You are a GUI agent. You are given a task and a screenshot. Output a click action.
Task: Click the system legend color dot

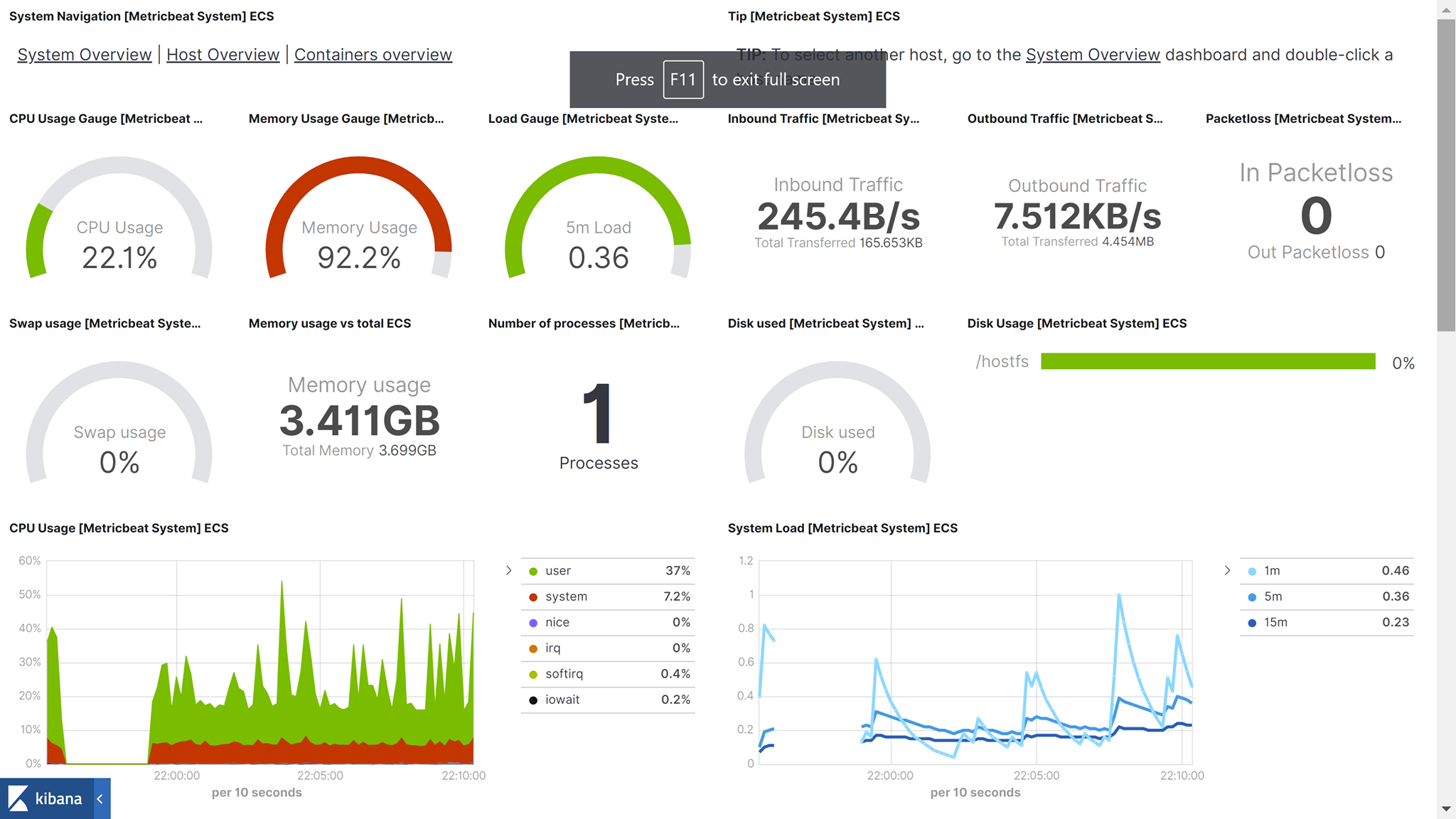point(533,597)
